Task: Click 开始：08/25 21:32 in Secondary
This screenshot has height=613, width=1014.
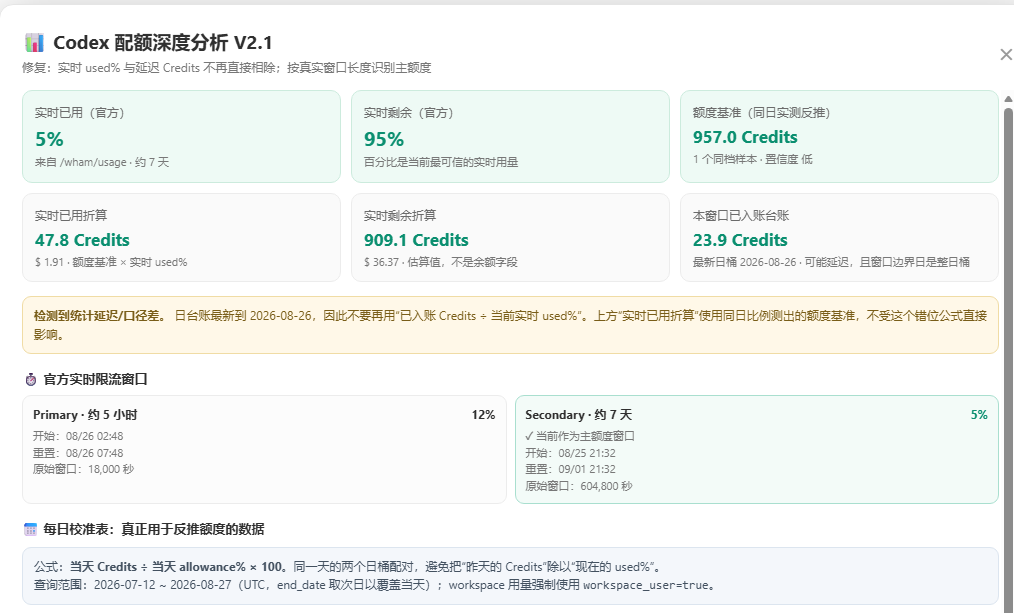Action: (570, 453)
